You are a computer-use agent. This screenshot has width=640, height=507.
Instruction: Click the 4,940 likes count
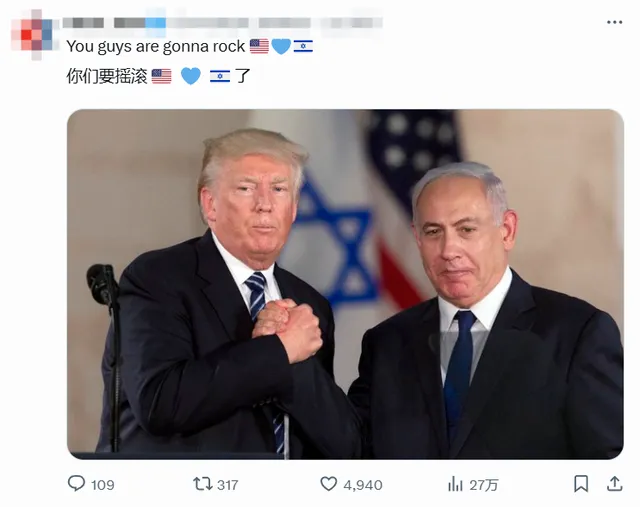click(x=363, y=485)
